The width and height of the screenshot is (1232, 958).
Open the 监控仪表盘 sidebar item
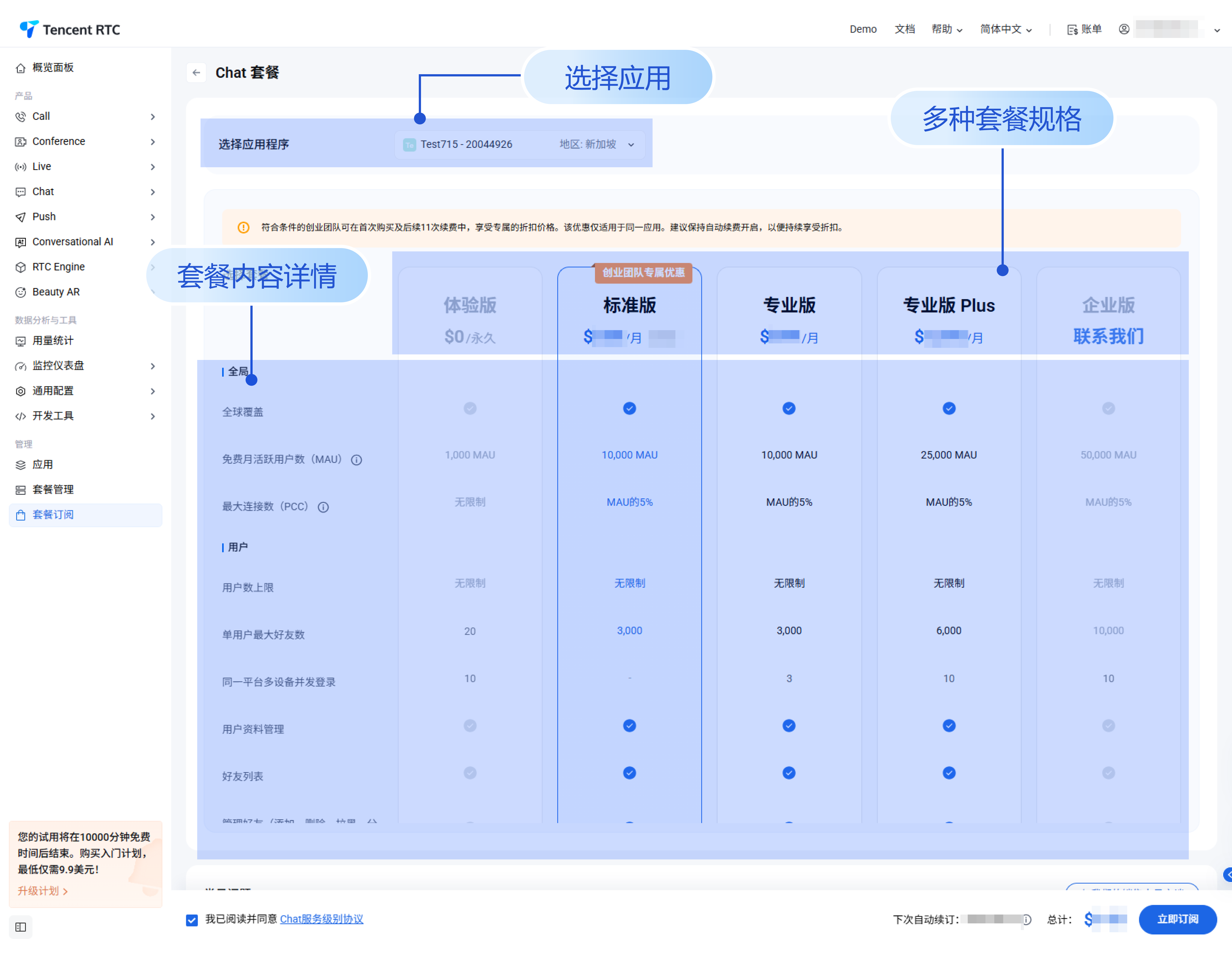coord(85,366)
